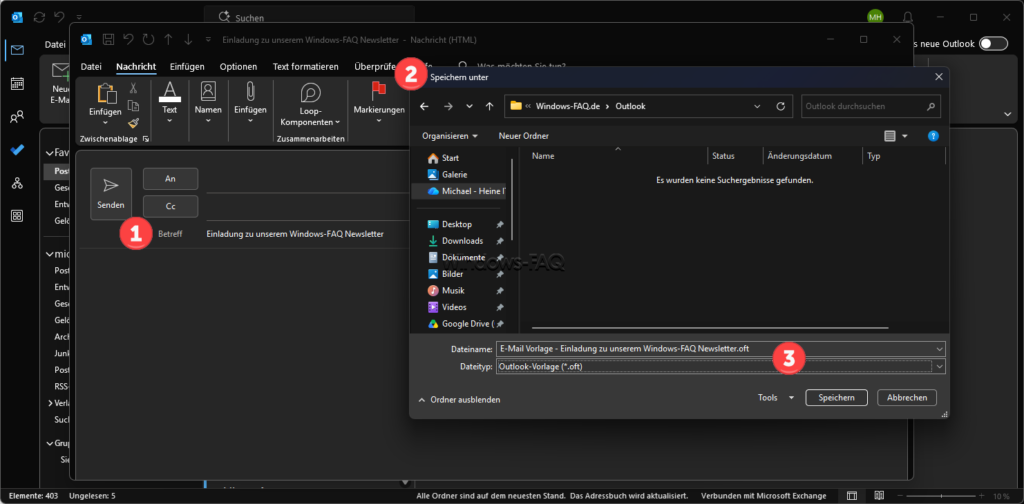Click Speichern button
Image resolution: width=1024 pixels, height=504 pixels.
point(837,397)
